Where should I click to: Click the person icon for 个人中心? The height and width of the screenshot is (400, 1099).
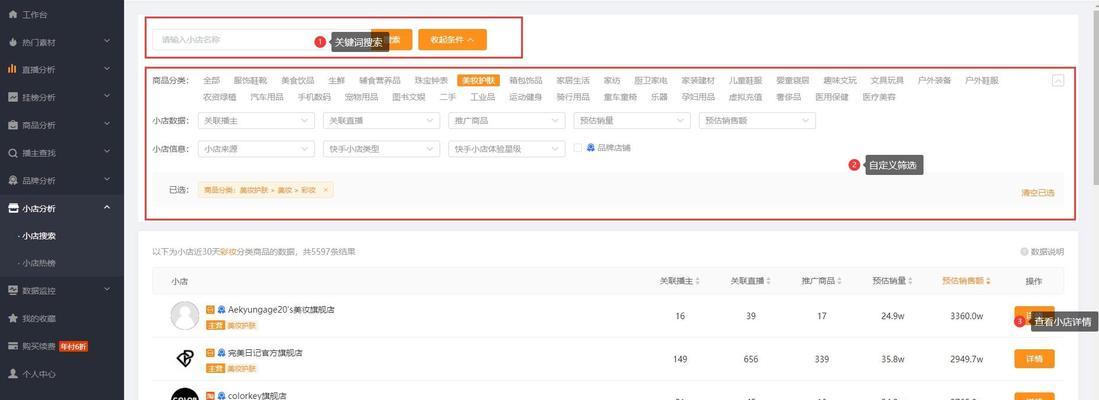(x=13, y=373)
